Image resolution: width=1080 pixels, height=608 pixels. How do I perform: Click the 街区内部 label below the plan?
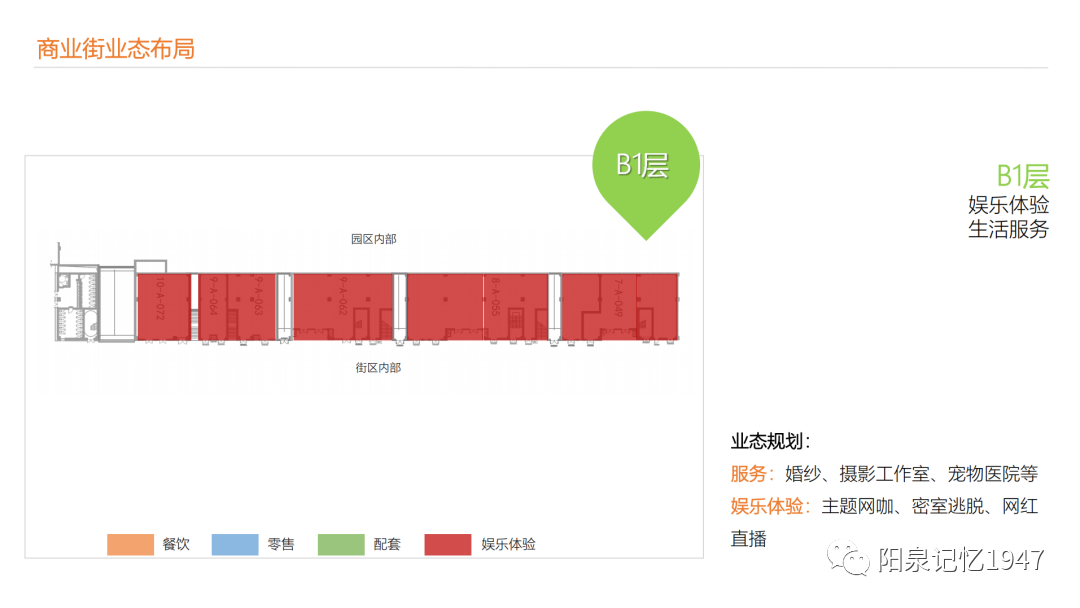coord(377,367)
